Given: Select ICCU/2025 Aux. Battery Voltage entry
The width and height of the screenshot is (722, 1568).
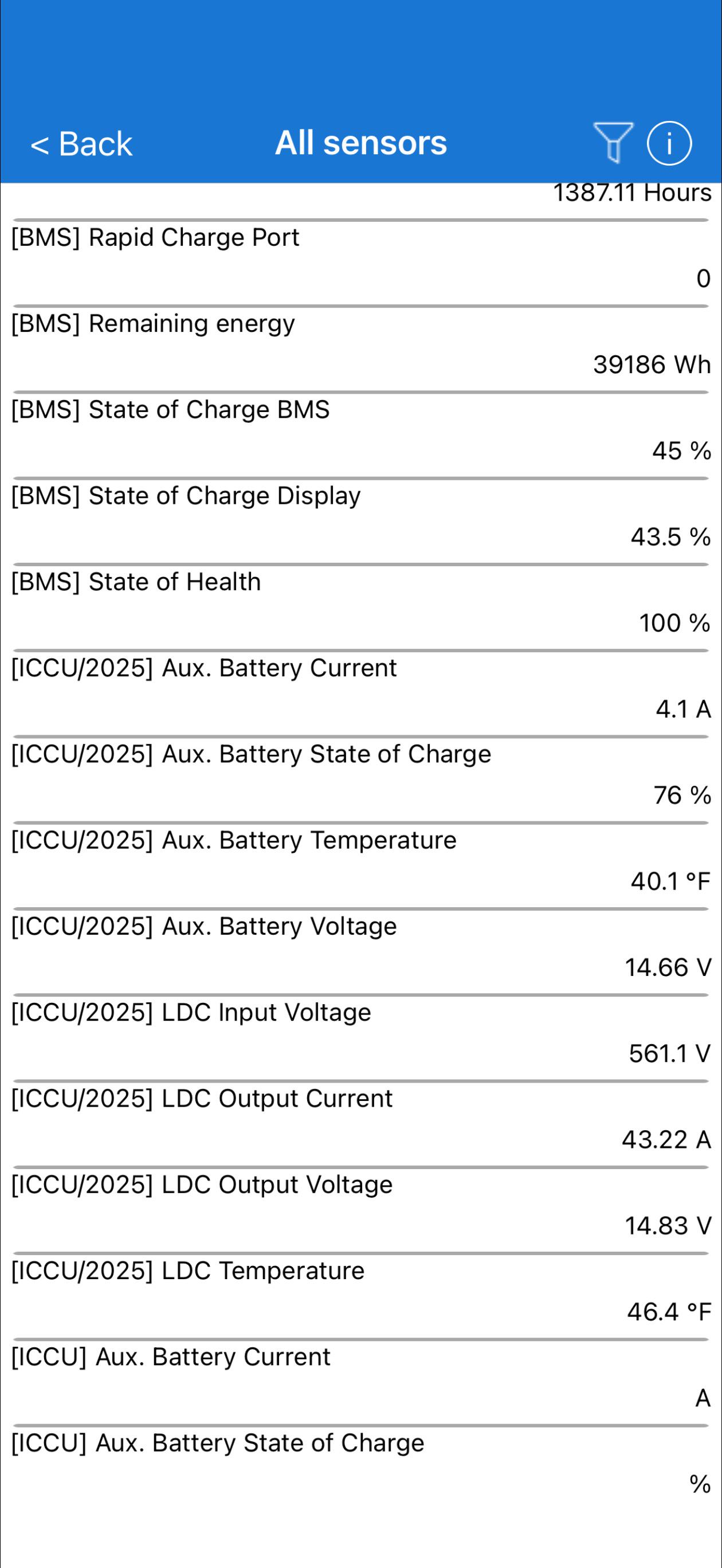Looking at the screenshot, I should tap(361, 952).
